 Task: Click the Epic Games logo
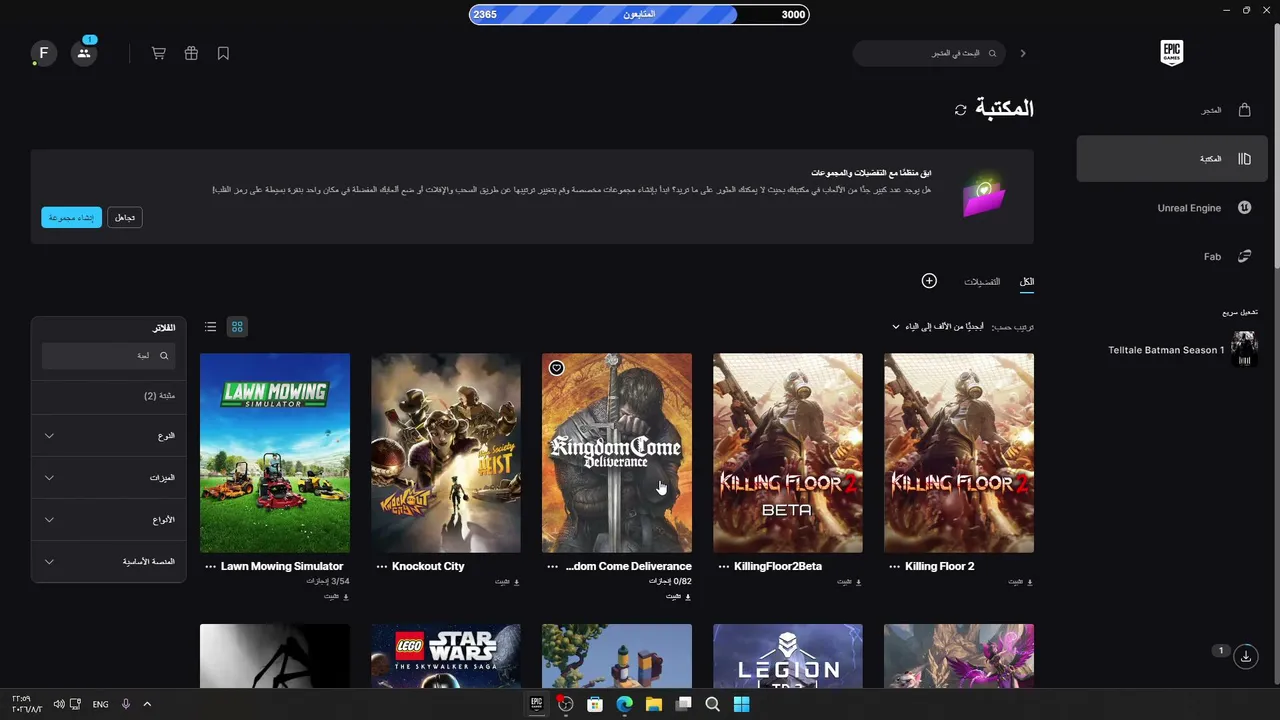[1171, 53]
